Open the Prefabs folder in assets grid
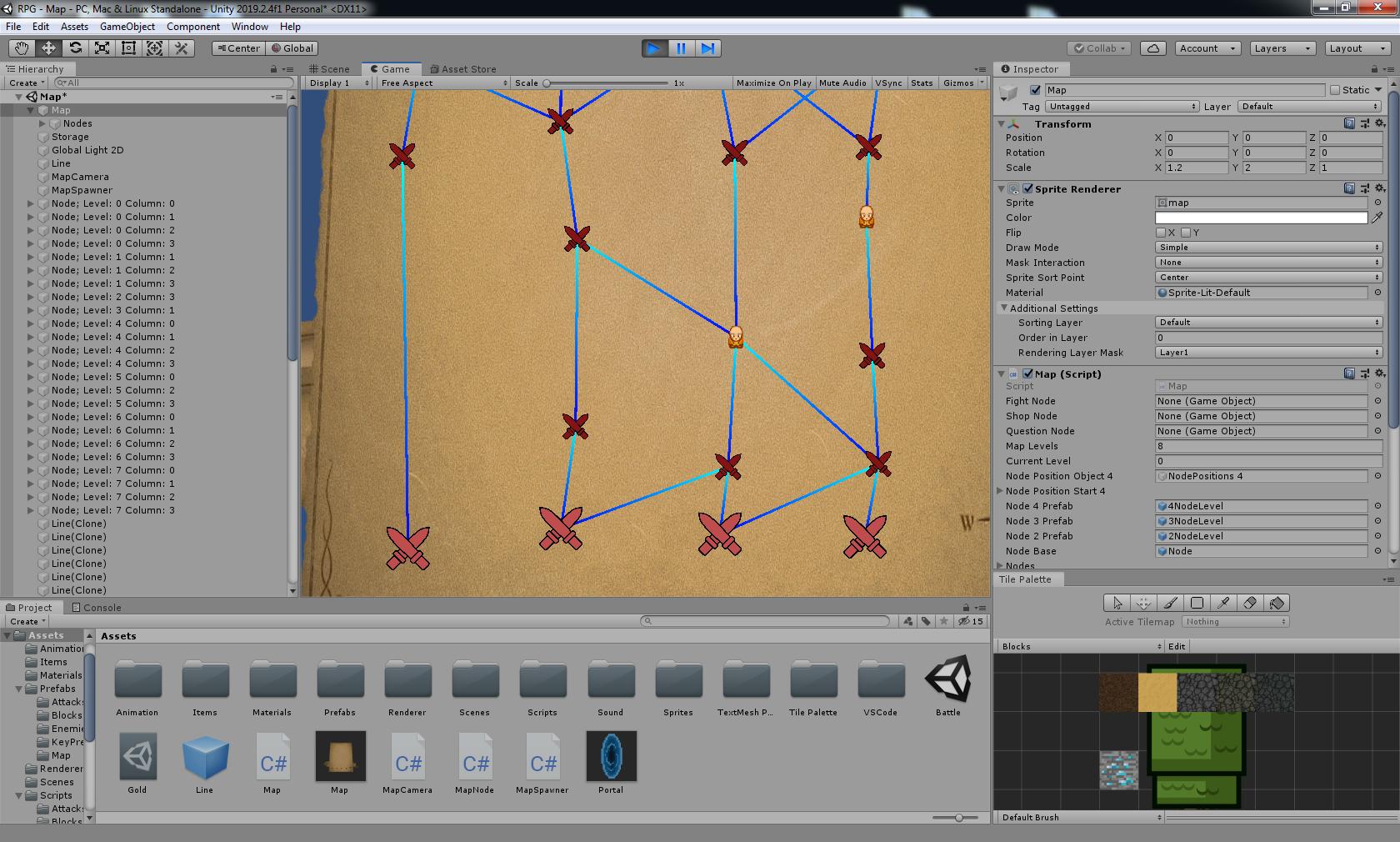Image resolution: width=1400 pixels, height=842 pixels. [x=340, y=686]
